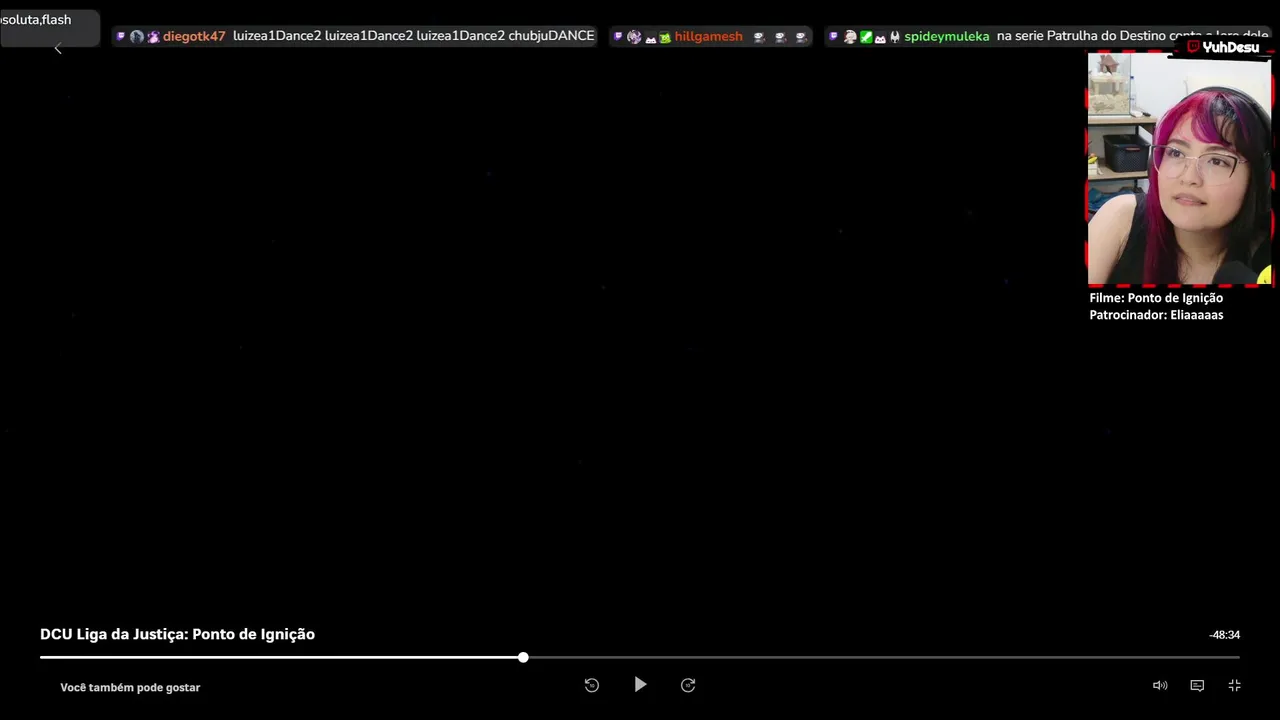Open 'Você também pode gostar' suggestions
This screenshot has width=1280, height=720.
[130, 687]
